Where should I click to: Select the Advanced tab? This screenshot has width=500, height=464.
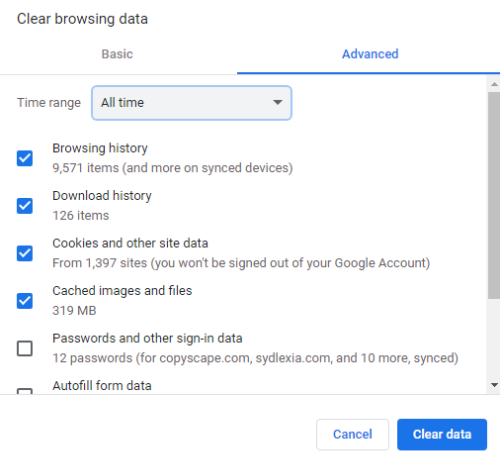click(x=370, y=54)
